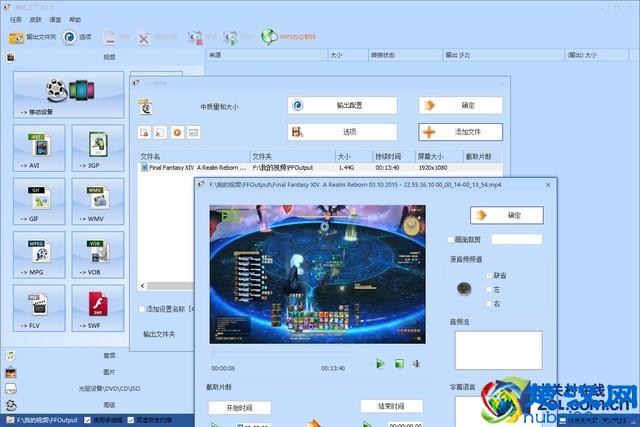Click the left arrow of file list scrollbar
Image resolution: width=640 pixels, height=427 pixels.
pyautogui.click(x=142, y=286)
